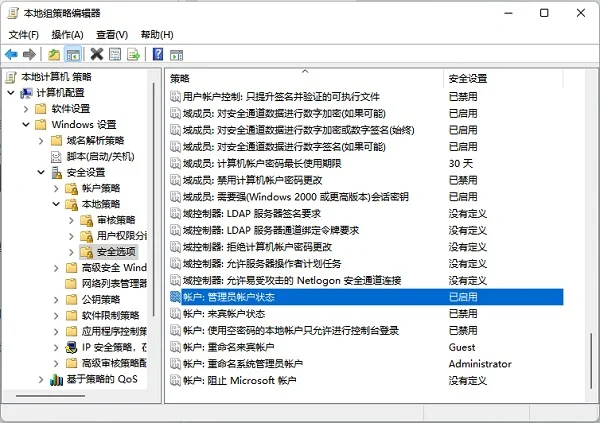Select the 帐户: 来宾帐户状态 policy row

pos(366,314)
